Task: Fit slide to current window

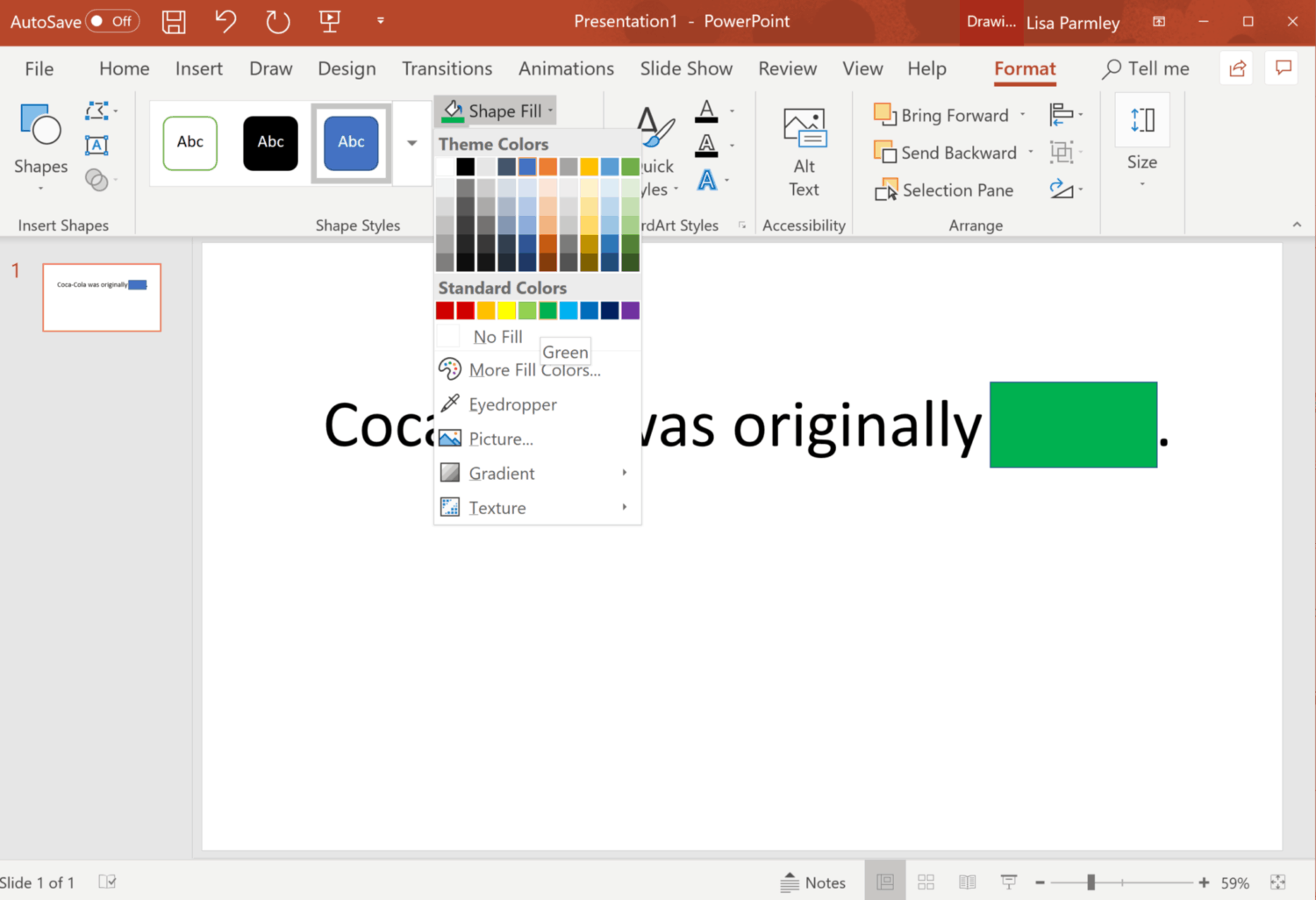Action: pyautogui.click(x=1278, y=882)
